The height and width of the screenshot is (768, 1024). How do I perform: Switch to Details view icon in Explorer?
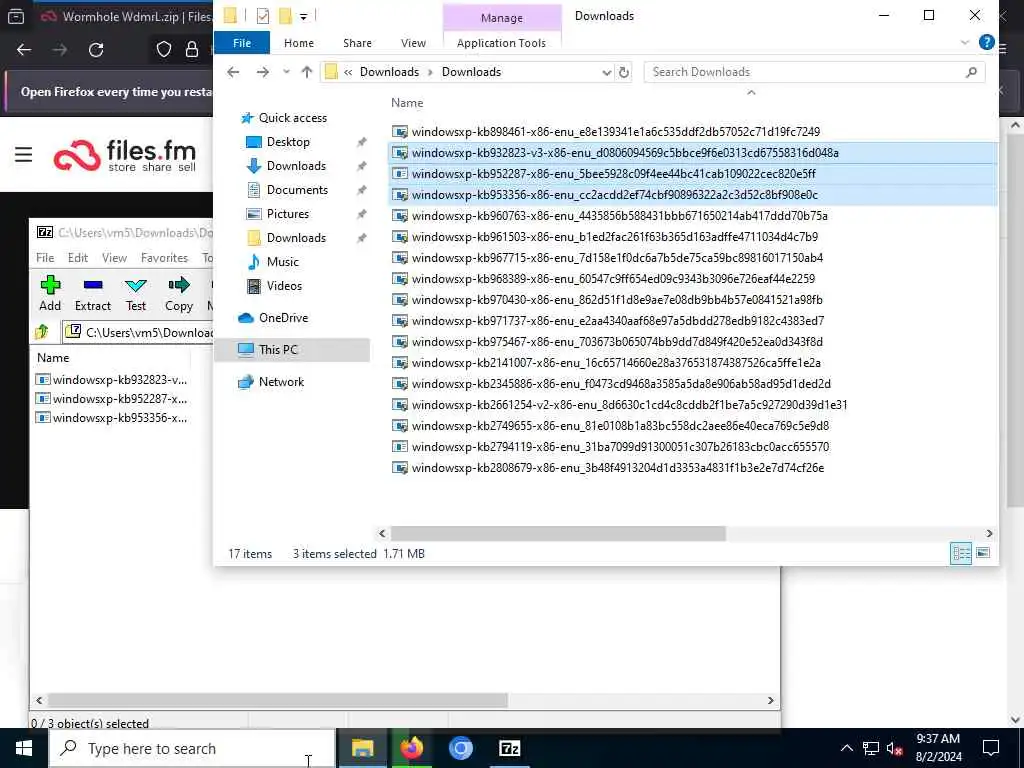point(961,553)
